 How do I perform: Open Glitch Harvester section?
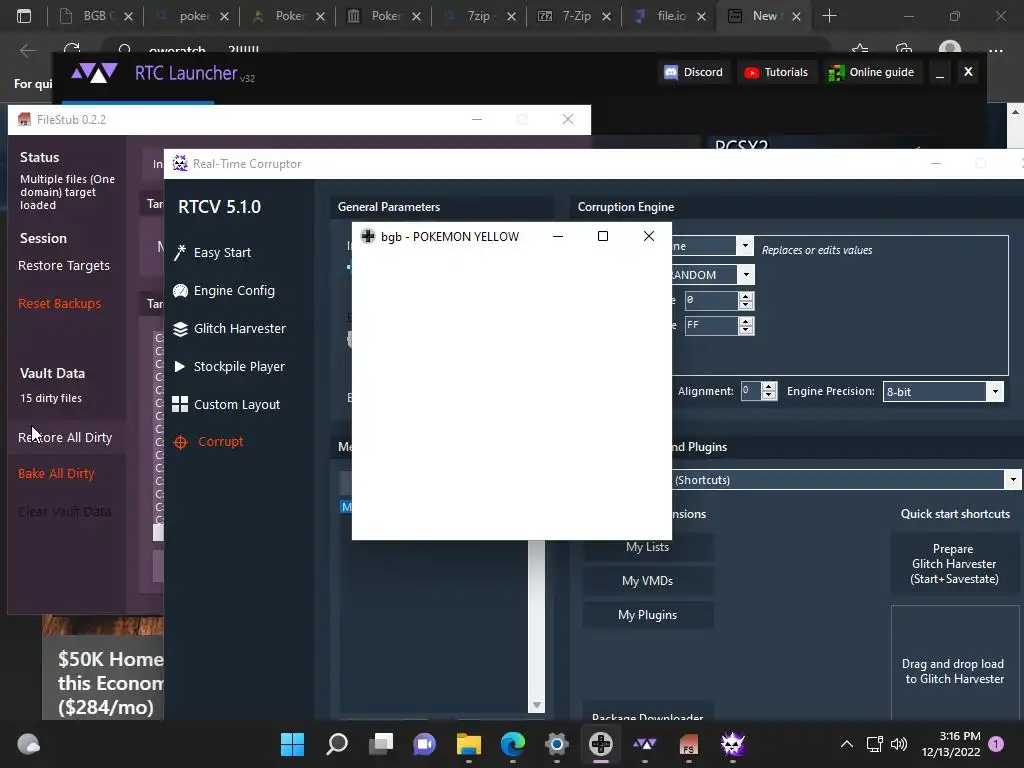click(x=240, y=328)
